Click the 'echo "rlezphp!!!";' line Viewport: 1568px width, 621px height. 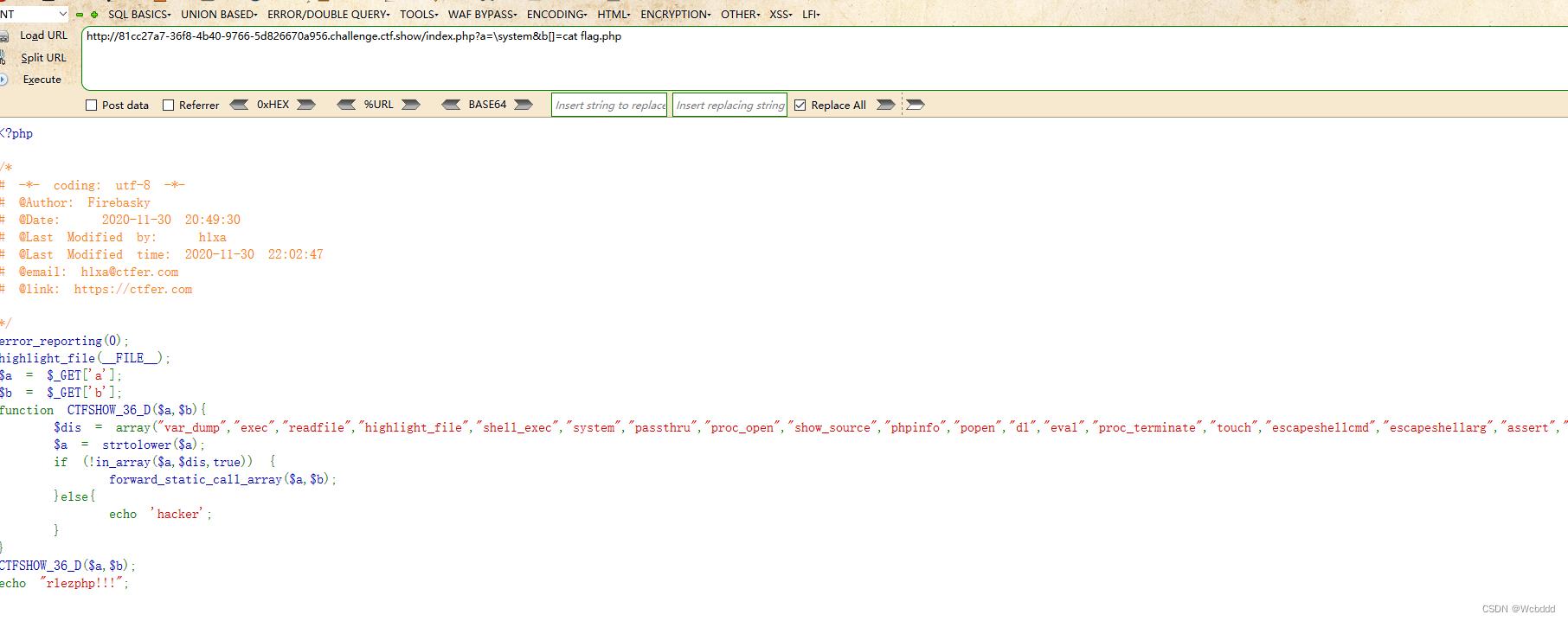click(x=64, y=583)
